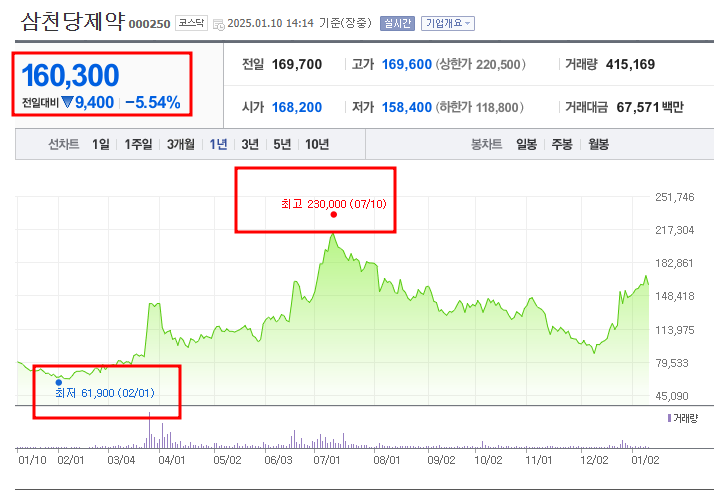Image resolution: width=714 pixels, height=490 pixels.
Task: Click the blue 최저 marker dot
Action: [x=59, y=383]
